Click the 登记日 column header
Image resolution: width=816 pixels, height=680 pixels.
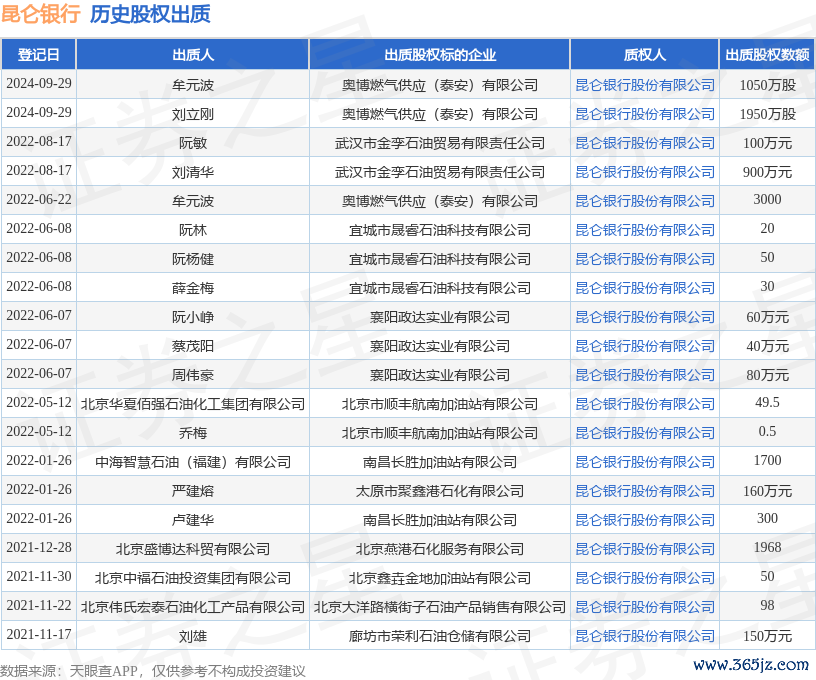[39, 55]
